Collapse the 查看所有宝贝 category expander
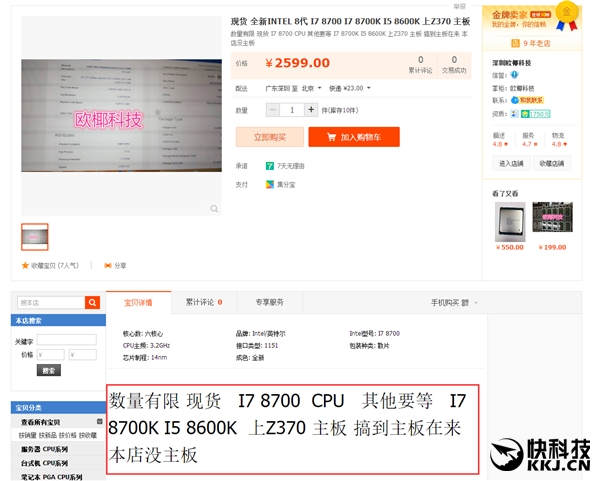The image size is (600, 481). coord(99,421)
